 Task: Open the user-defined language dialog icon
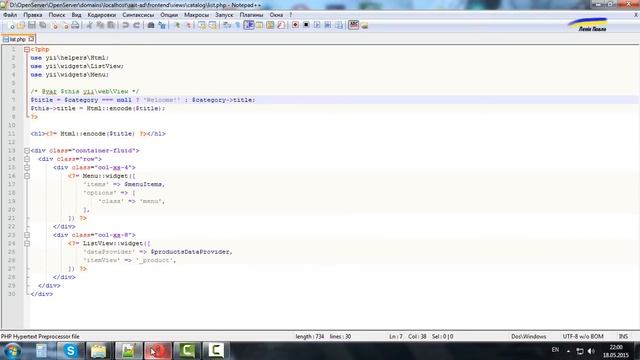click(x=259, y=25)
